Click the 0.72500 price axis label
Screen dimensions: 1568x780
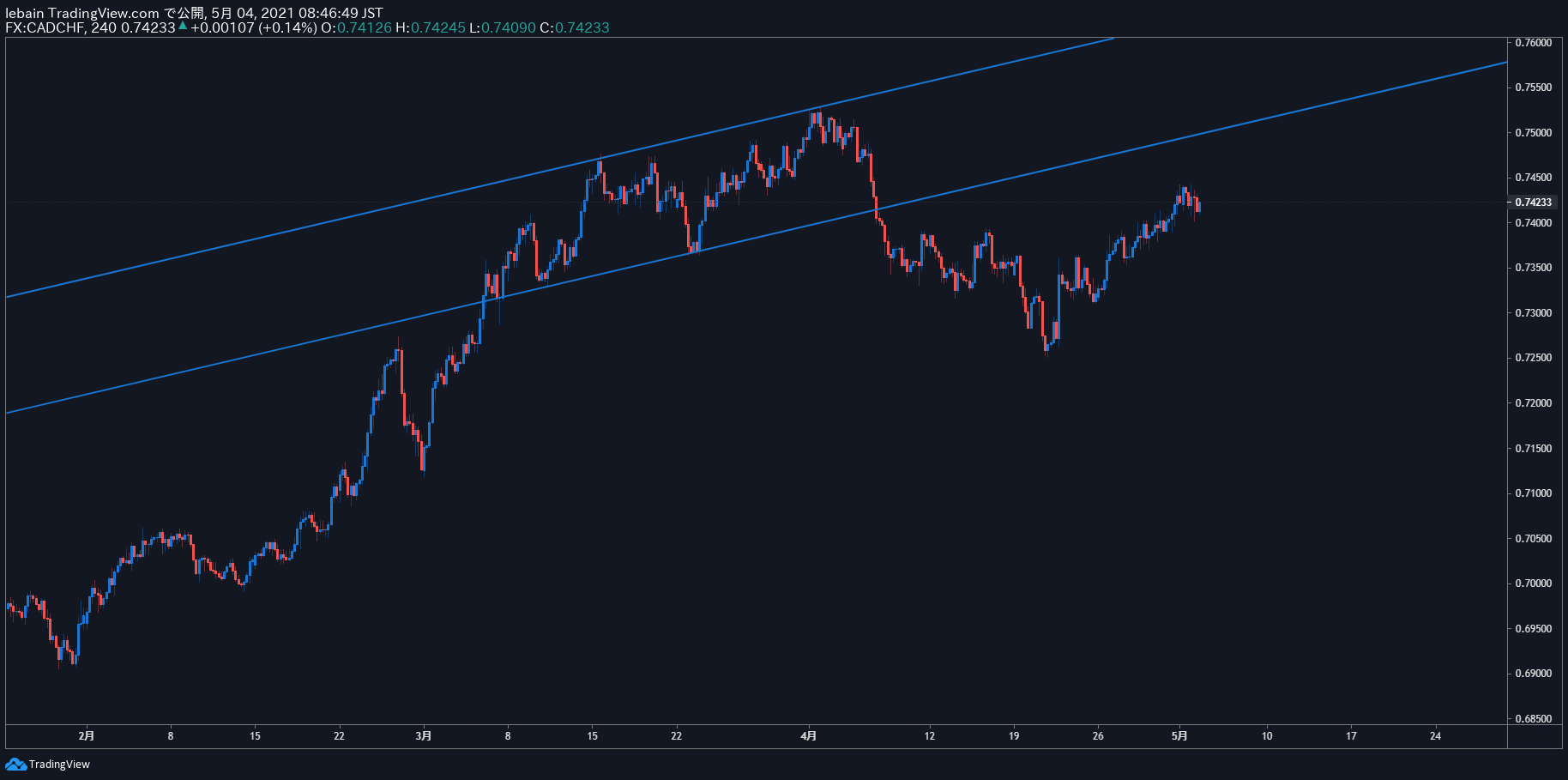click(x=1533, y=358)
